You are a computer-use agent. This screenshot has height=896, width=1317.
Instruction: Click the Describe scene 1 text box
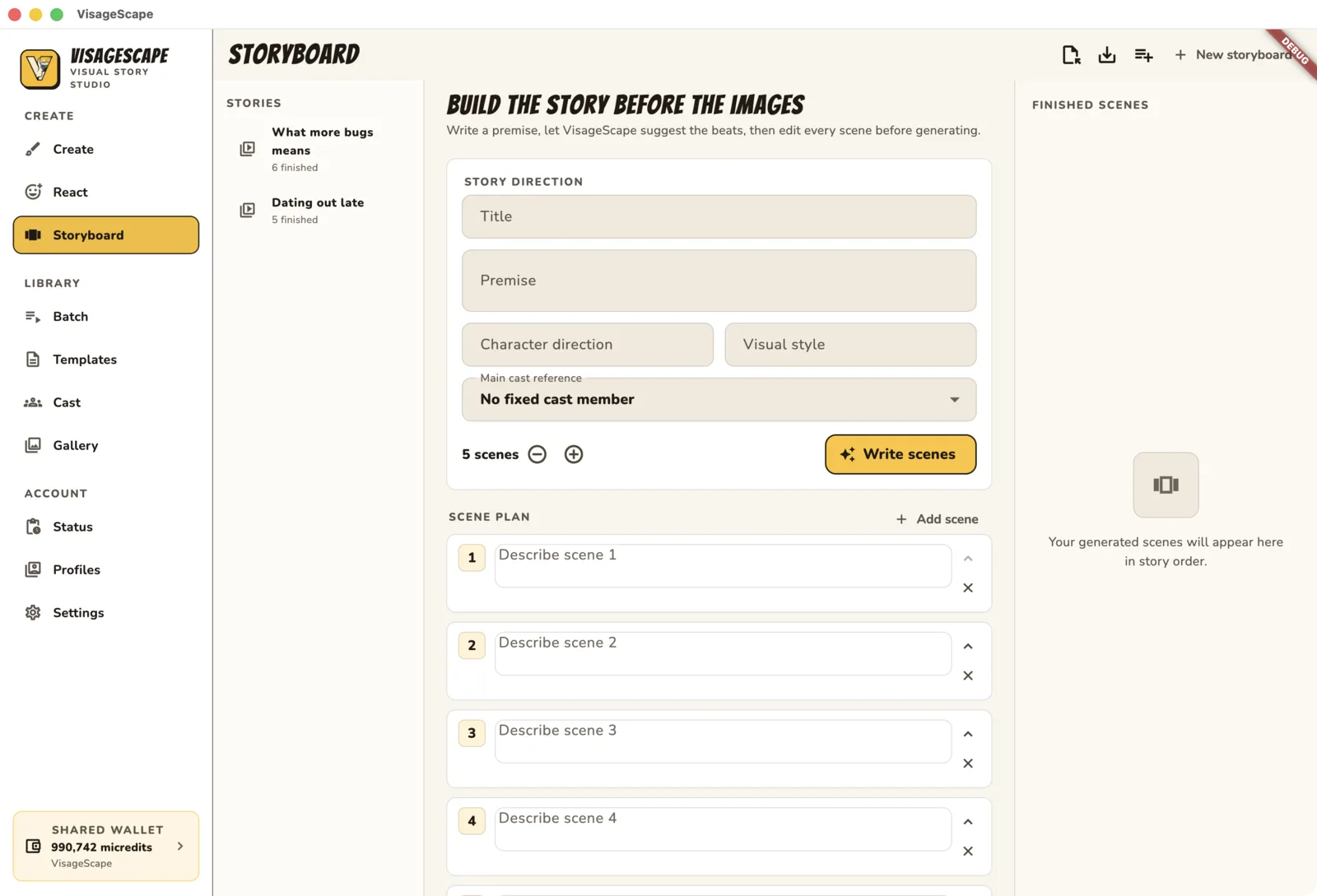pyautogui.click(x=723, y=566)
